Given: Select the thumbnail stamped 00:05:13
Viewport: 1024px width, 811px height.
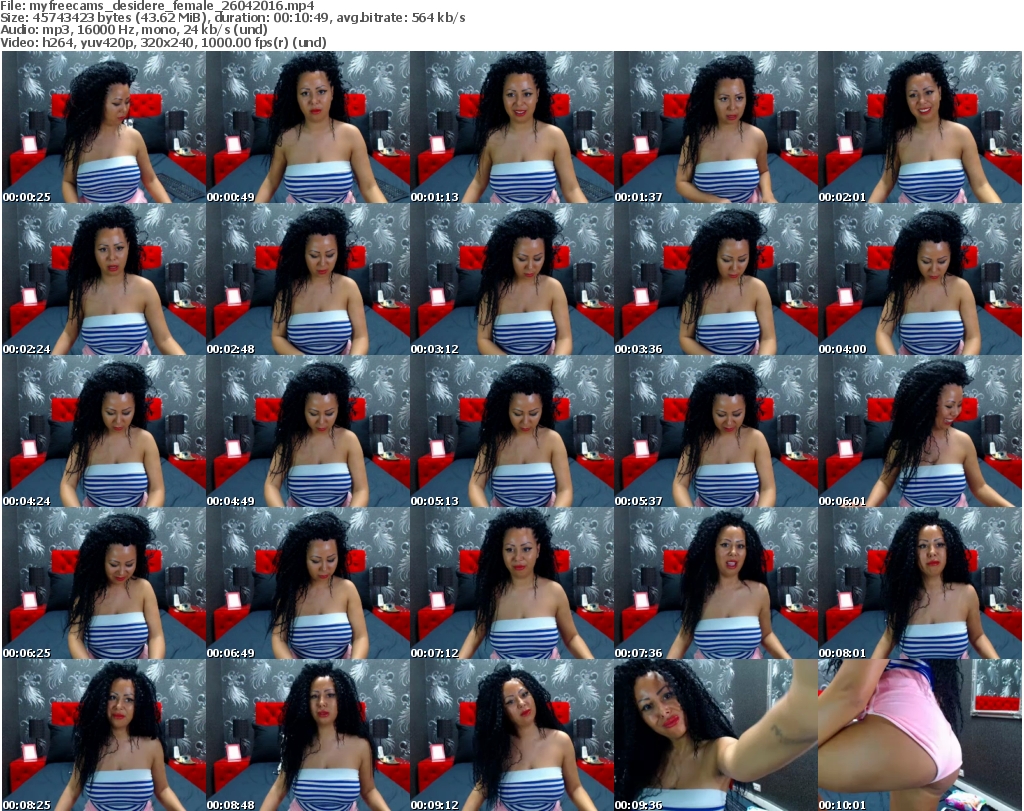Looking at the screenshot, I should (512, 431).
